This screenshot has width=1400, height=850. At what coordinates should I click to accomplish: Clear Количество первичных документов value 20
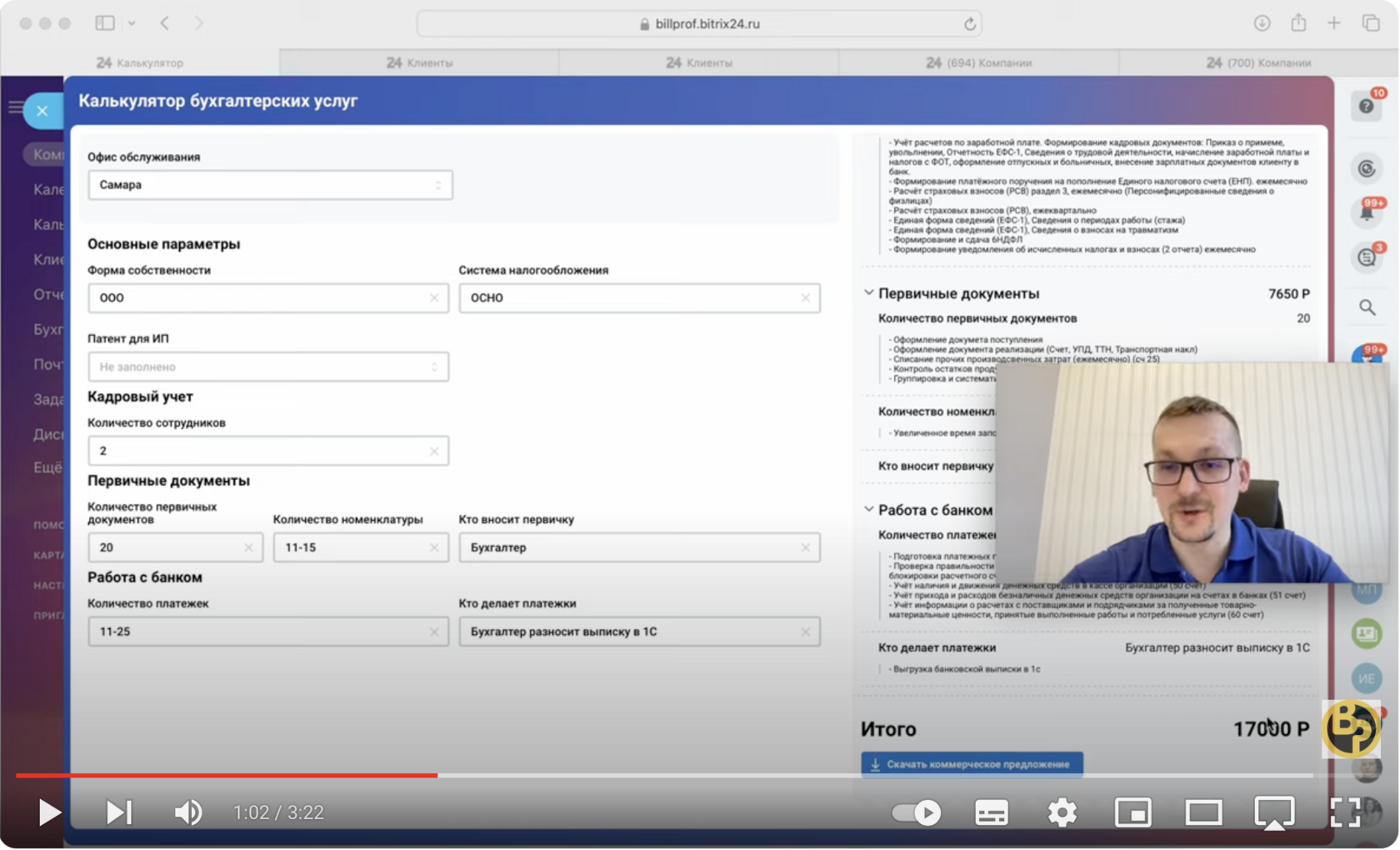click(248, 548)
